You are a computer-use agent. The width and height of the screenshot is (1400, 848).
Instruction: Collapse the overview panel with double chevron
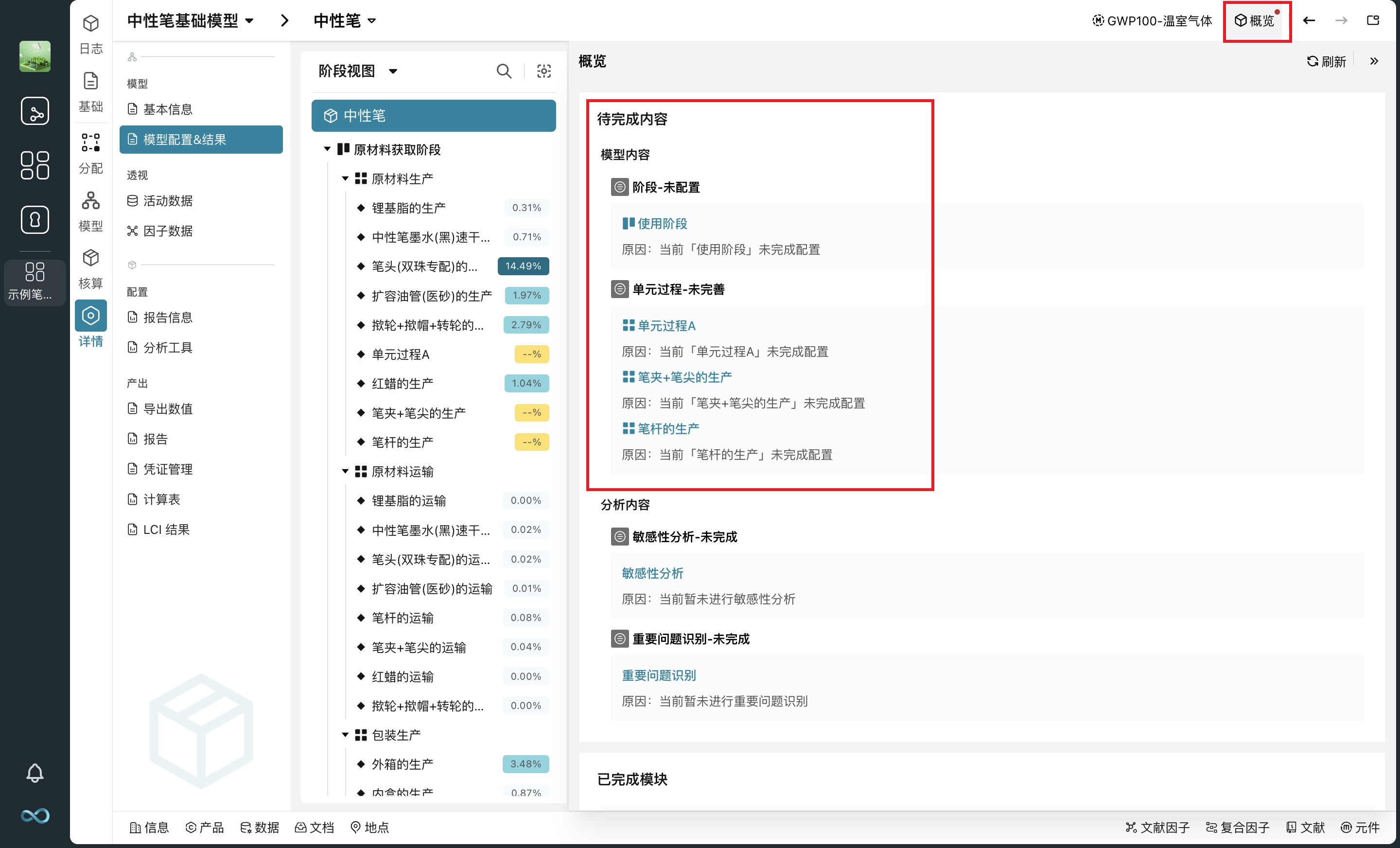coord(1374,61)
